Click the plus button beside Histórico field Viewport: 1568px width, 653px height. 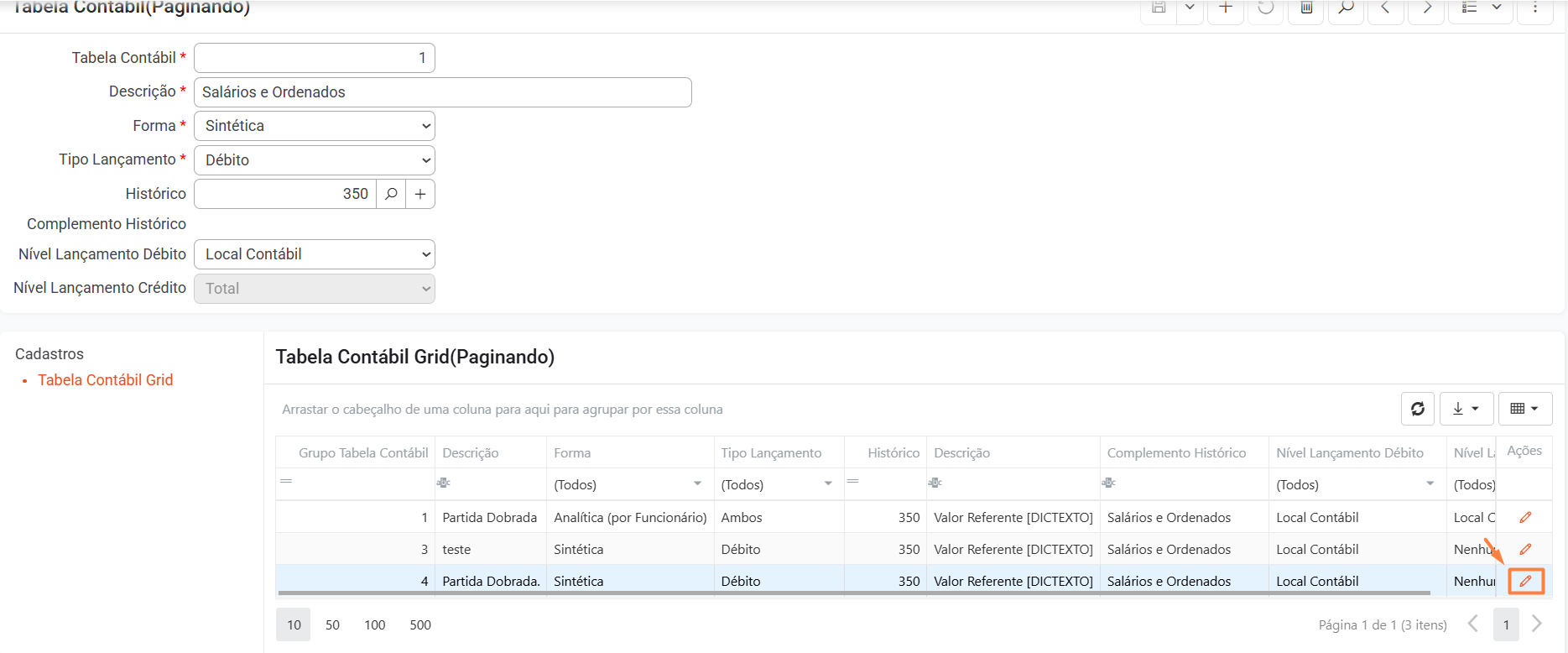coord(420,194)
